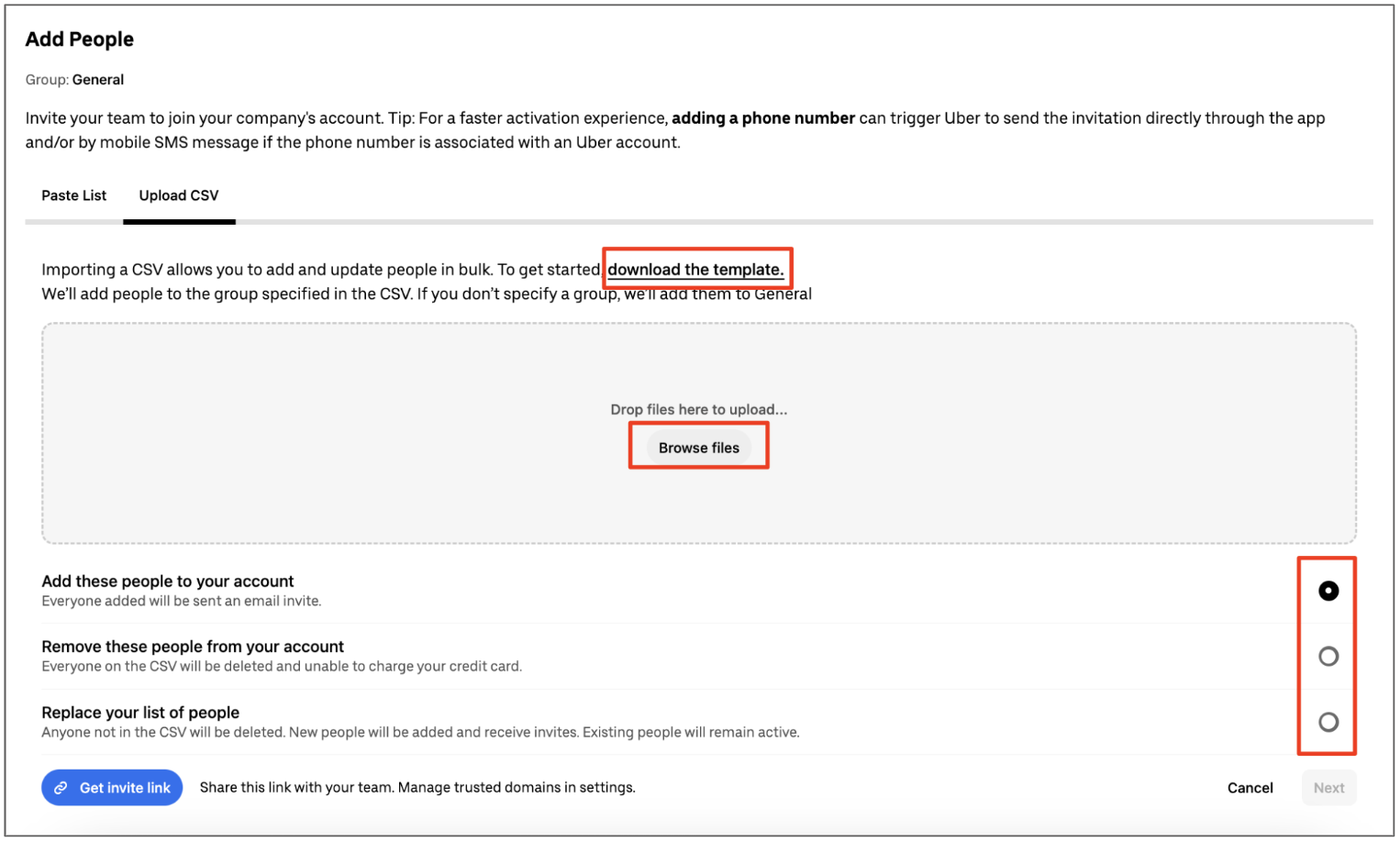Click the Get invite link button
This screenshot has height=842, width=1400.
click(x=112, y=788)
